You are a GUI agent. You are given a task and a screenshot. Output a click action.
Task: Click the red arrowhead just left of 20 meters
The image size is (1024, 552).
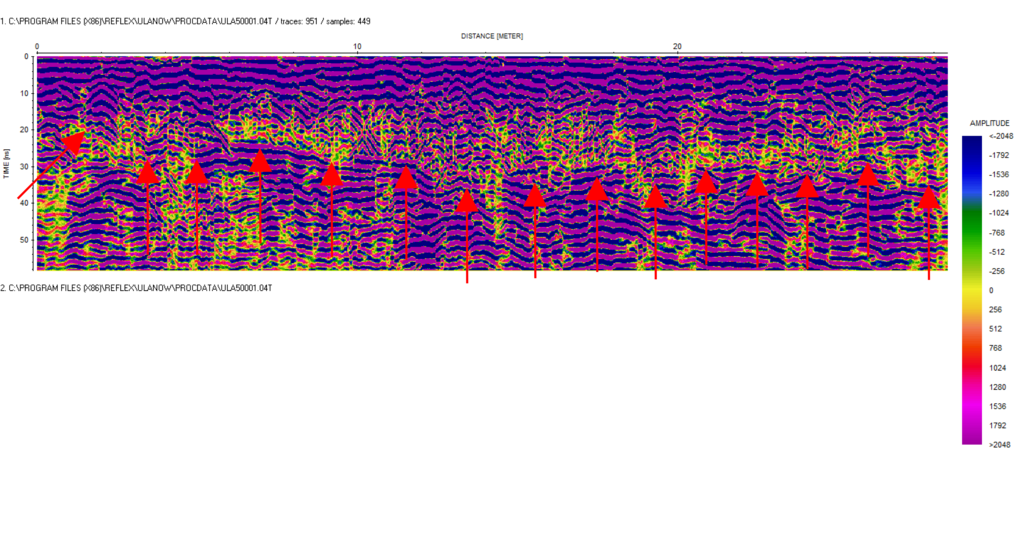click(655, 197)
